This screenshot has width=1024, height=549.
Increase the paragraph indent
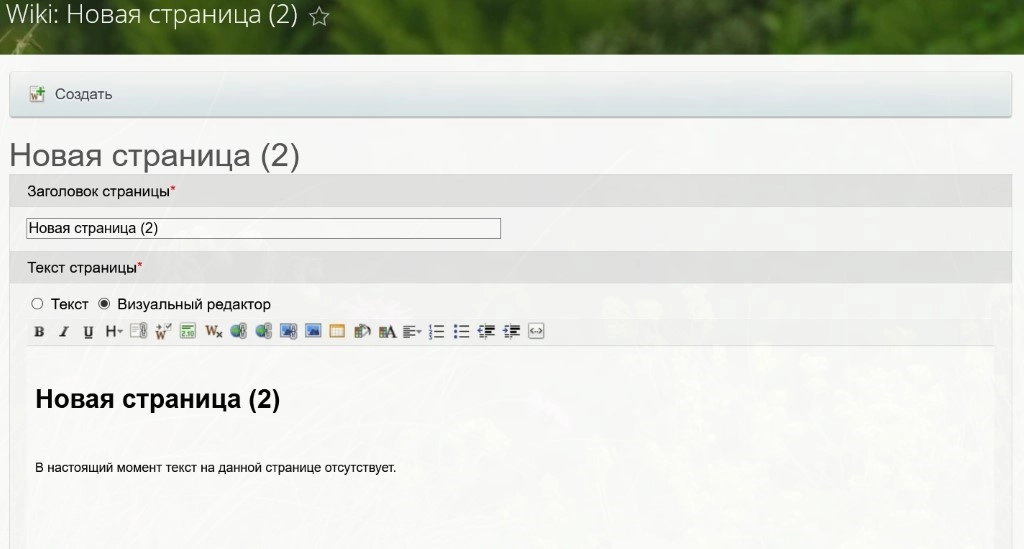512,332
